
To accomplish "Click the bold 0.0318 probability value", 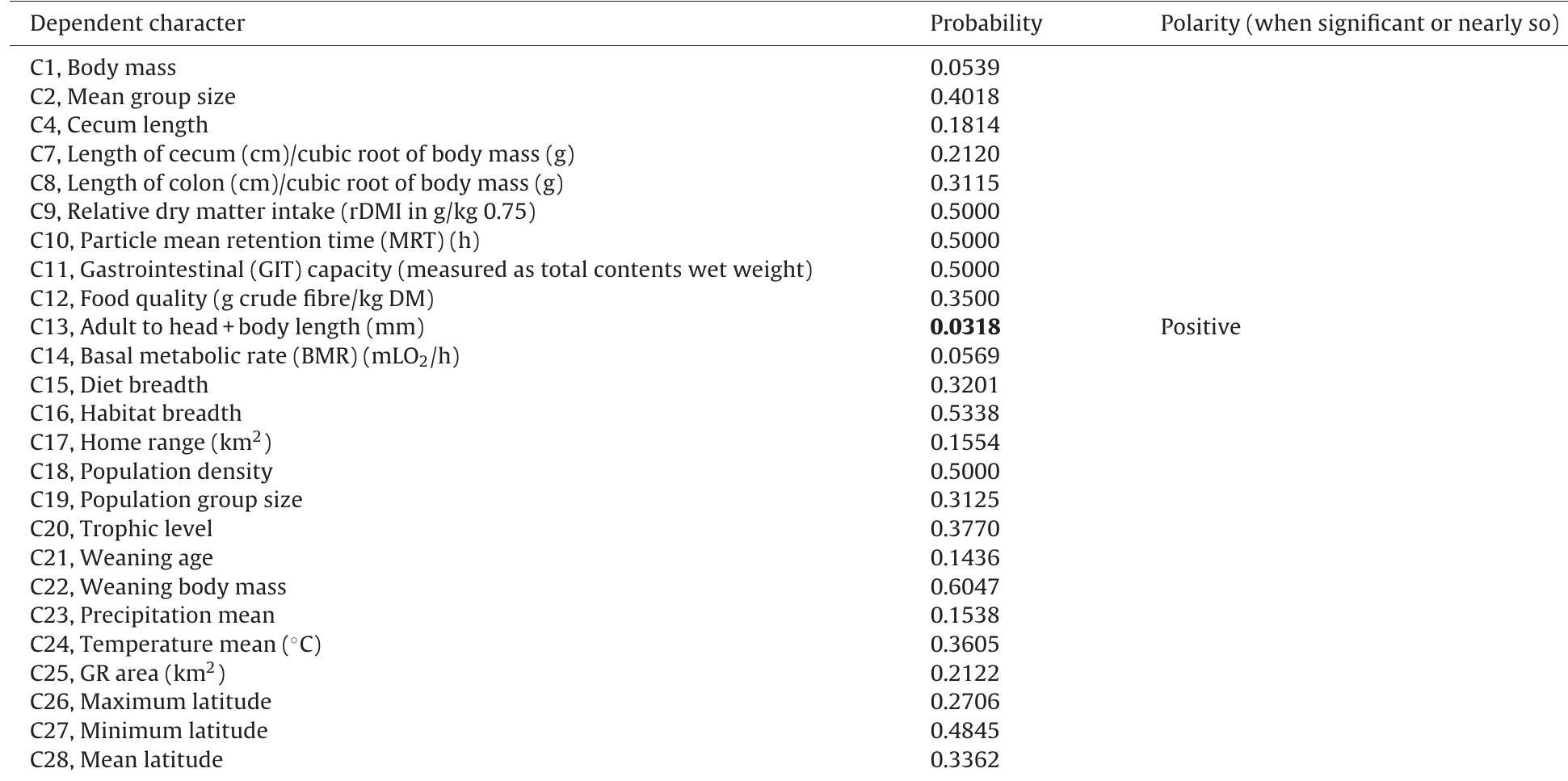I will click(965, 327).
